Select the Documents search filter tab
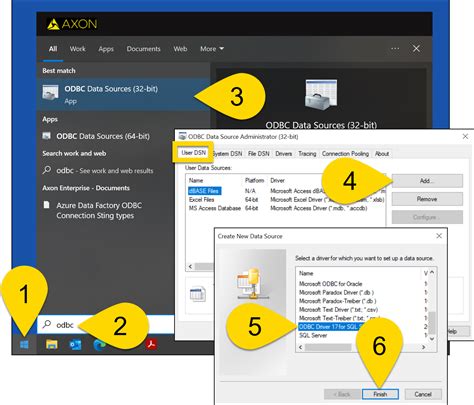Image resolution: width=474 pixels, height=405 pixels. (143, 49)
